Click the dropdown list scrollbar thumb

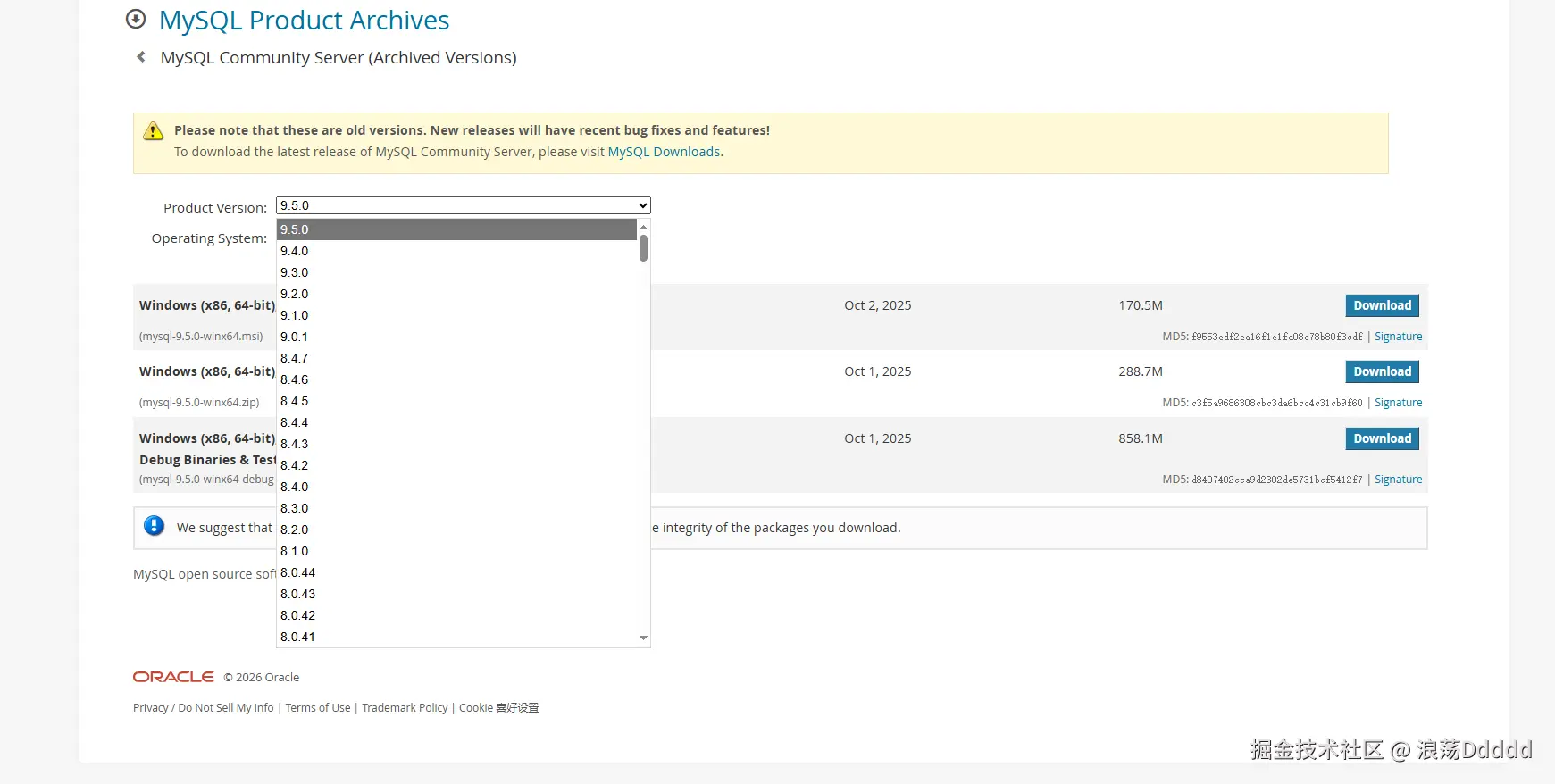click(643, 248)
